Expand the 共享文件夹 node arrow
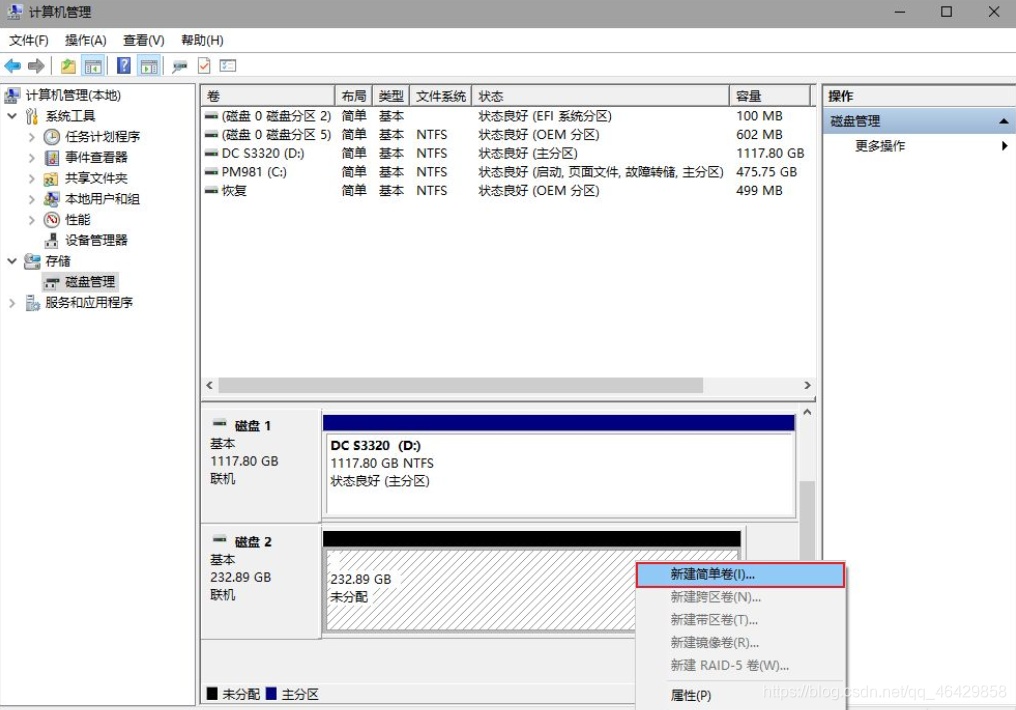This screenshot has width=1016, height=710. click(x=31, y=178)
